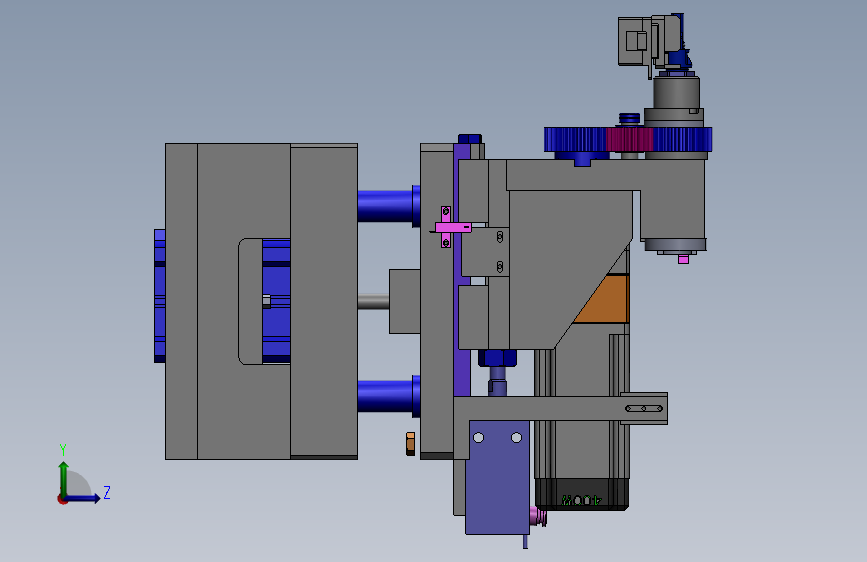Select the right blue gear under the cylinder
This screenshot has height=562, width=867.
pyautogui.click(x=682, y=139)
